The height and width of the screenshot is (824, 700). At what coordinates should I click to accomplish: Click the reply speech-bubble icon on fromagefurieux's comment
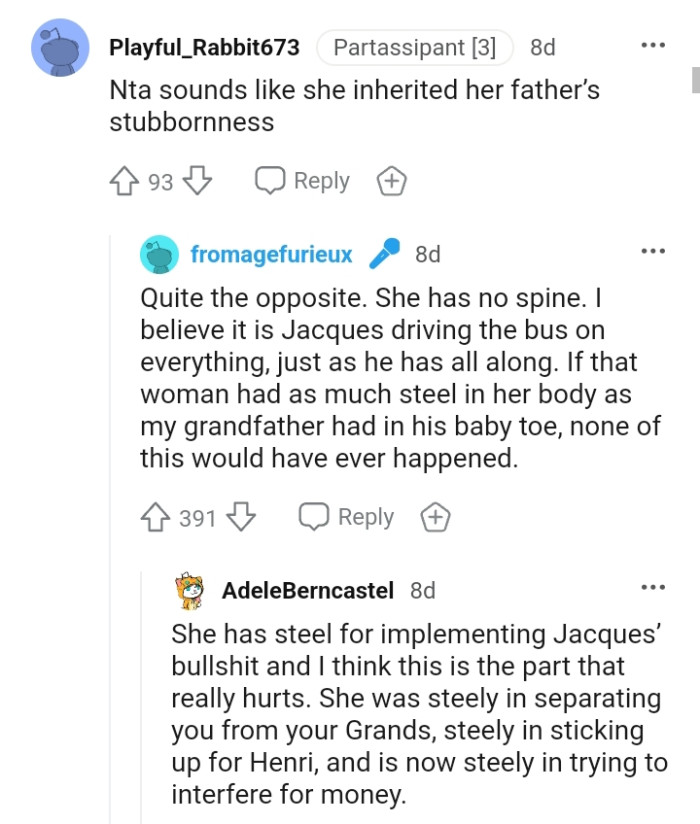pyautogui.click(x=314, y=517)
